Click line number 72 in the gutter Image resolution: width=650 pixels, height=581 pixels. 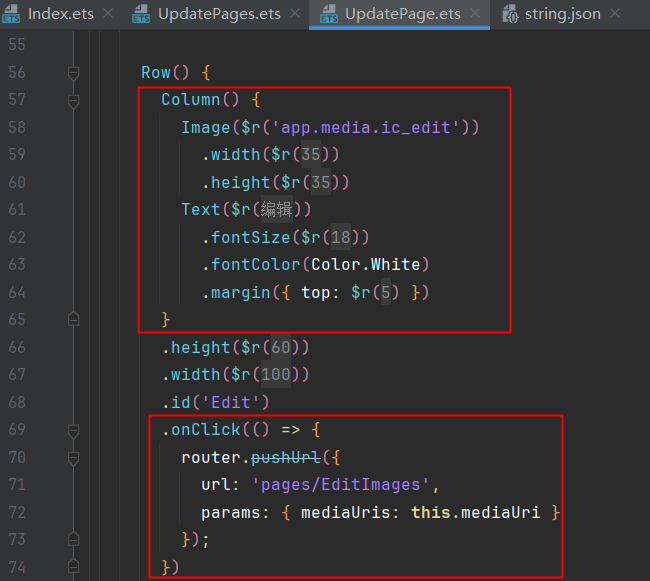[16, 512]
